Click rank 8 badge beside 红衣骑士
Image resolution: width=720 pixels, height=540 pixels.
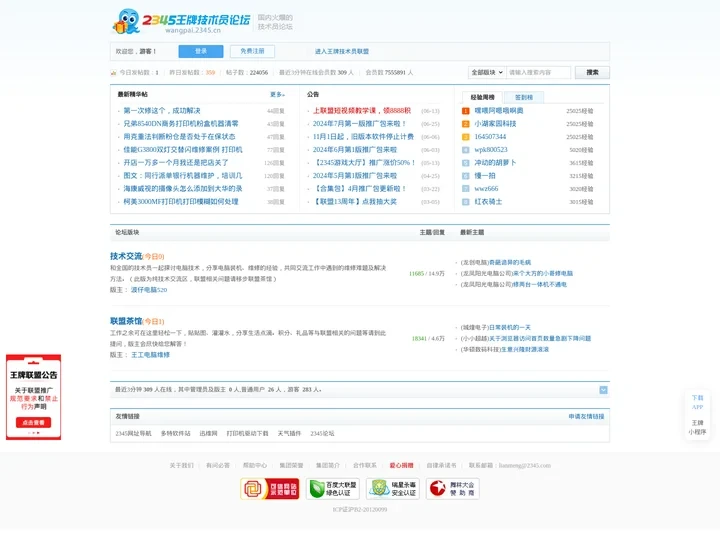point(465,202)
